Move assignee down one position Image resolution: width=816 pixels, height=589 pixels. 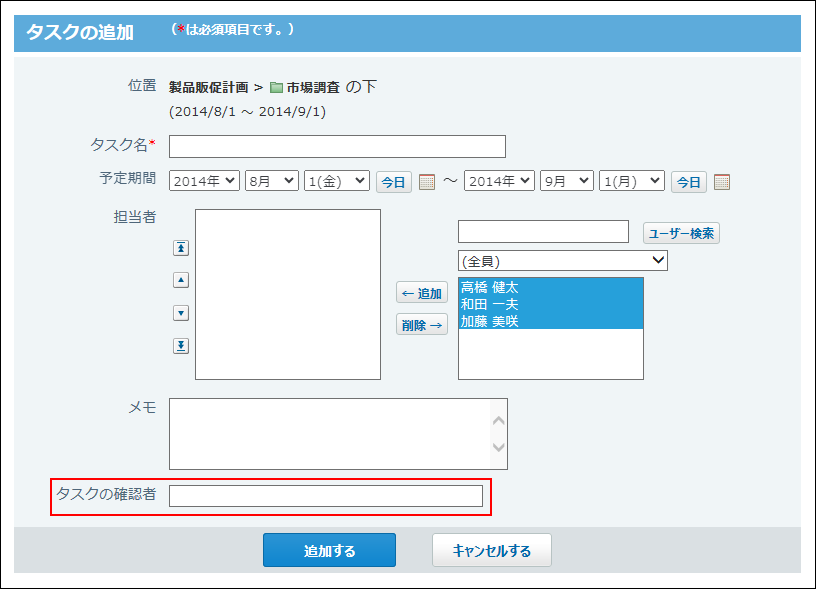181,313
